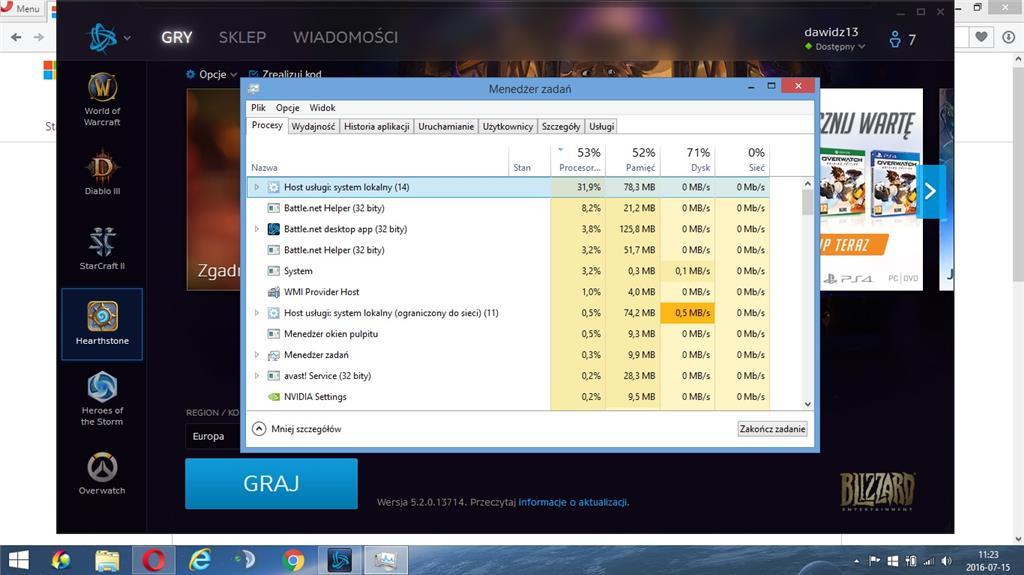Show hidden system tray icons
This screenshot has width=1024, height=575.
856,561
